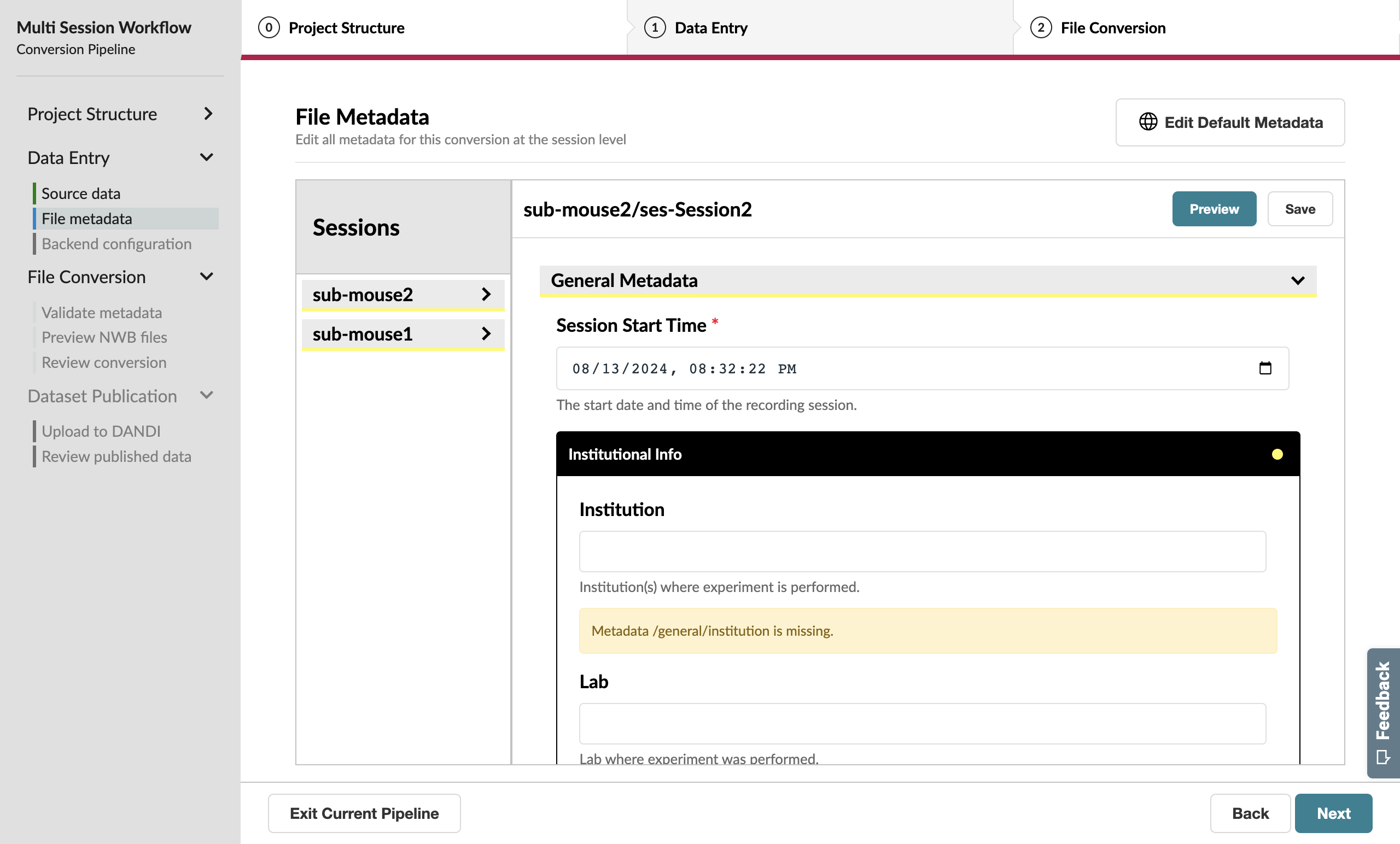1400x844 pixels.
Task: Expand the sub-mouse1 session chevron
Action: coord(485,333)
